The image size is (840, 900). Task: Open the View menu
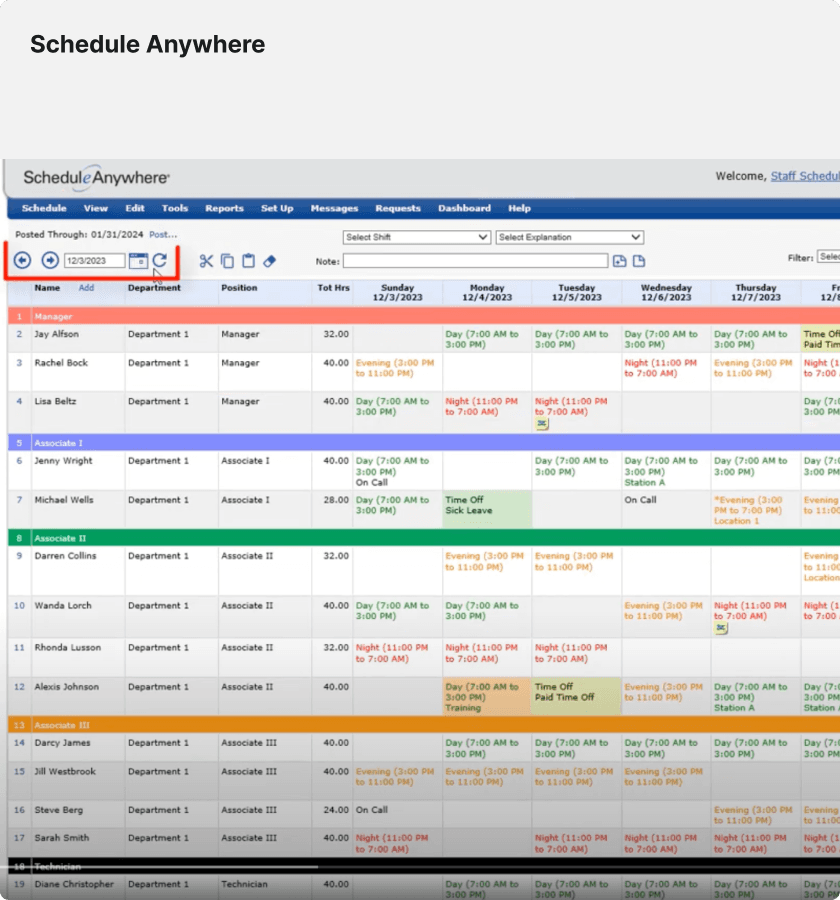click(x=96, y=208)
